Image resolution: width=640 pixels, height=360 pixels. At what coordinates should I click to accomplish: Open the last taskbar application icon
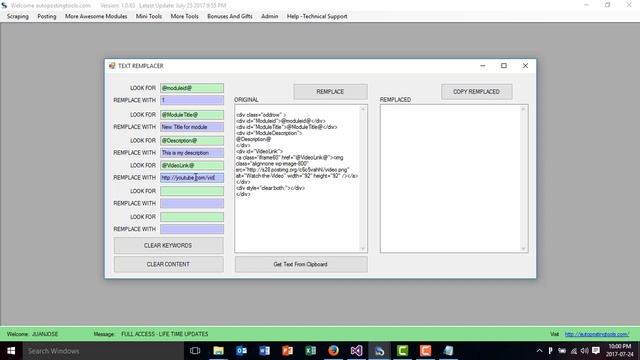coord(449,351)
